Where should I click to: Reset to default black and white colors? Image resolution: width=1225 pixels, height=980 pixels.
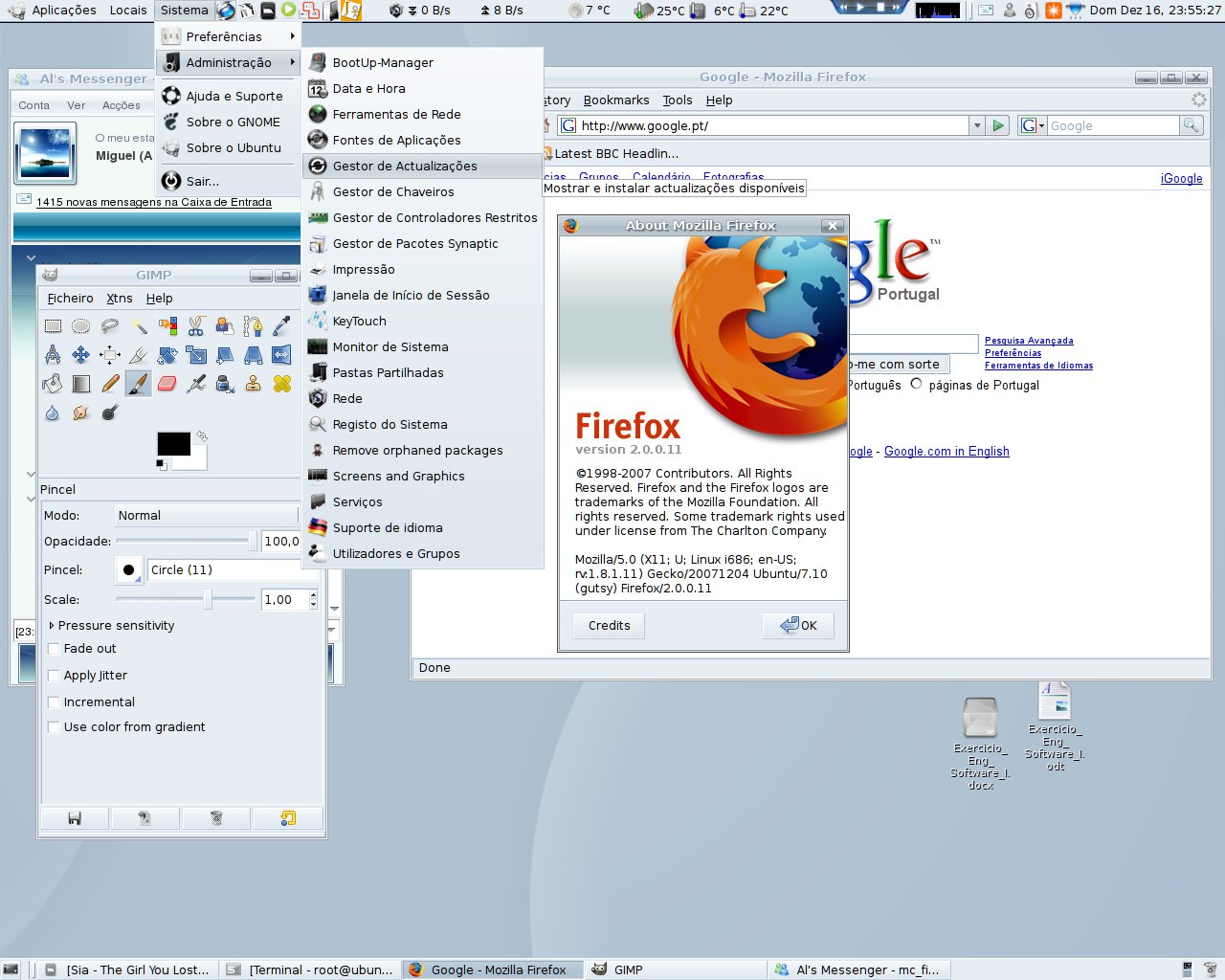(x=161, y=464)
